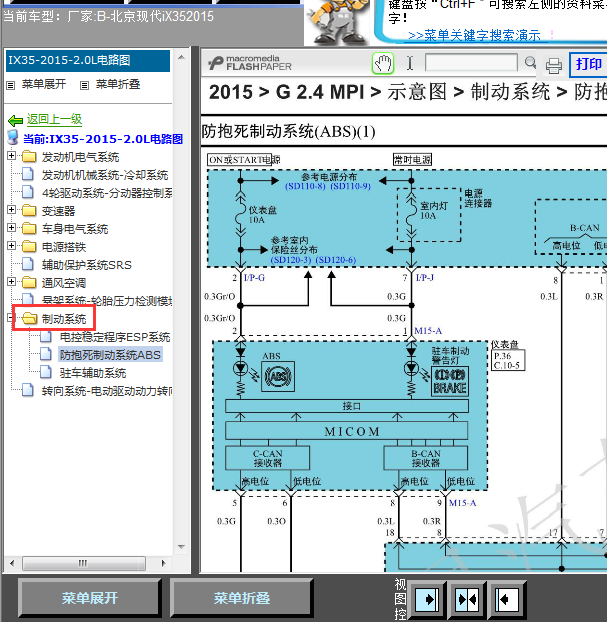
Task: Click the 菜单展开 link at top of tree
Action: pos(44,84)
